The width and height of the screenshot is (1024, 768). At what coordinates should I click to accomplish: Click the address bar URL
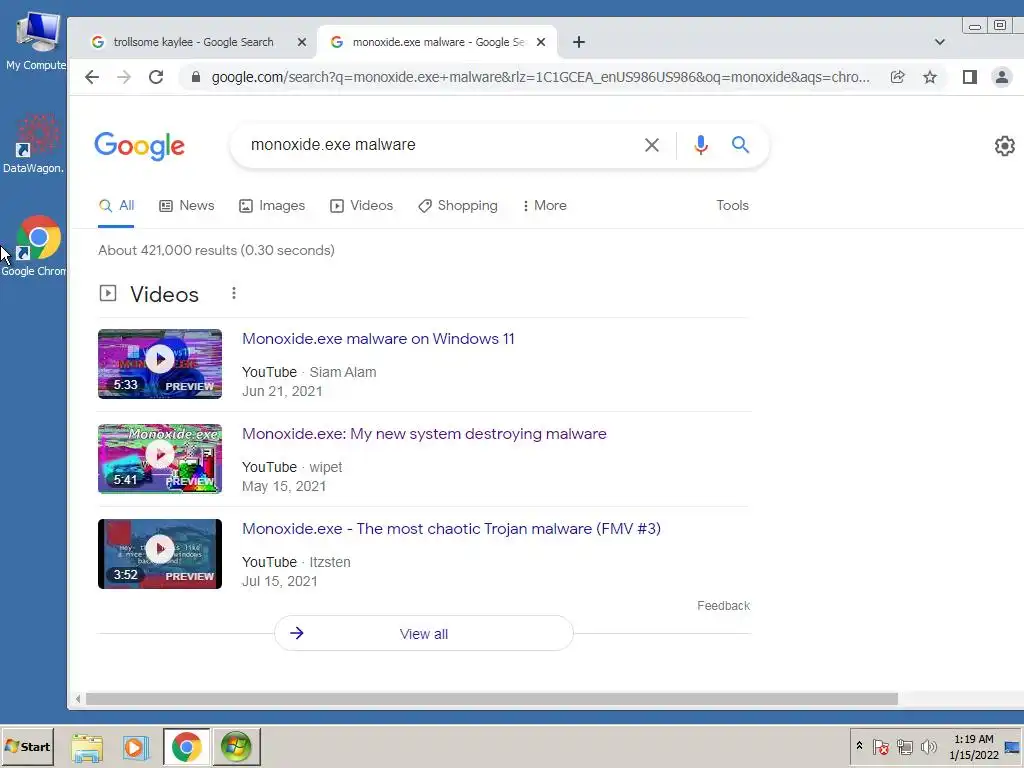(540, 77)
